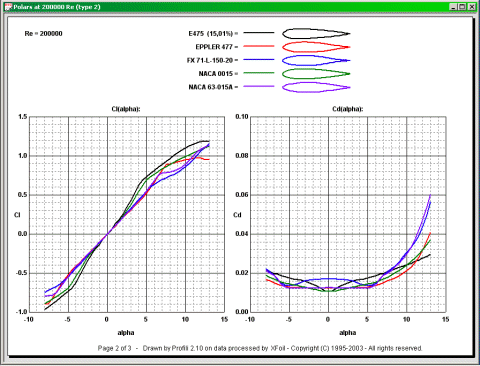The image size is (480, 366).
Task: Click the 'Cd' vertical axis label
Action: pos(237,215)
